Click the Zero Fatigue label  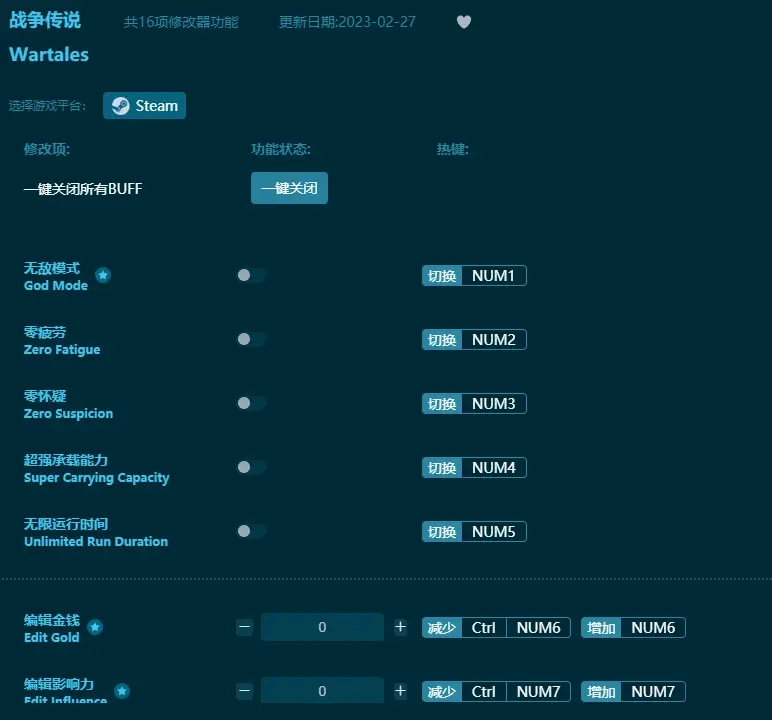coord(62,349)
